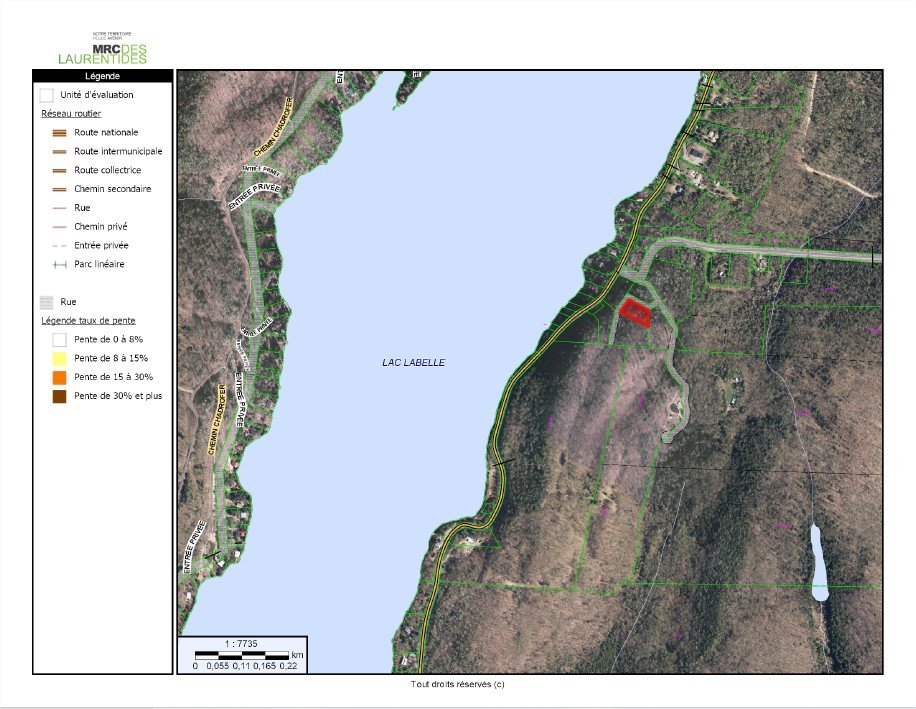Click the grey Rue polygon symbol
The image size is (916, 709).
coord(46,301)
